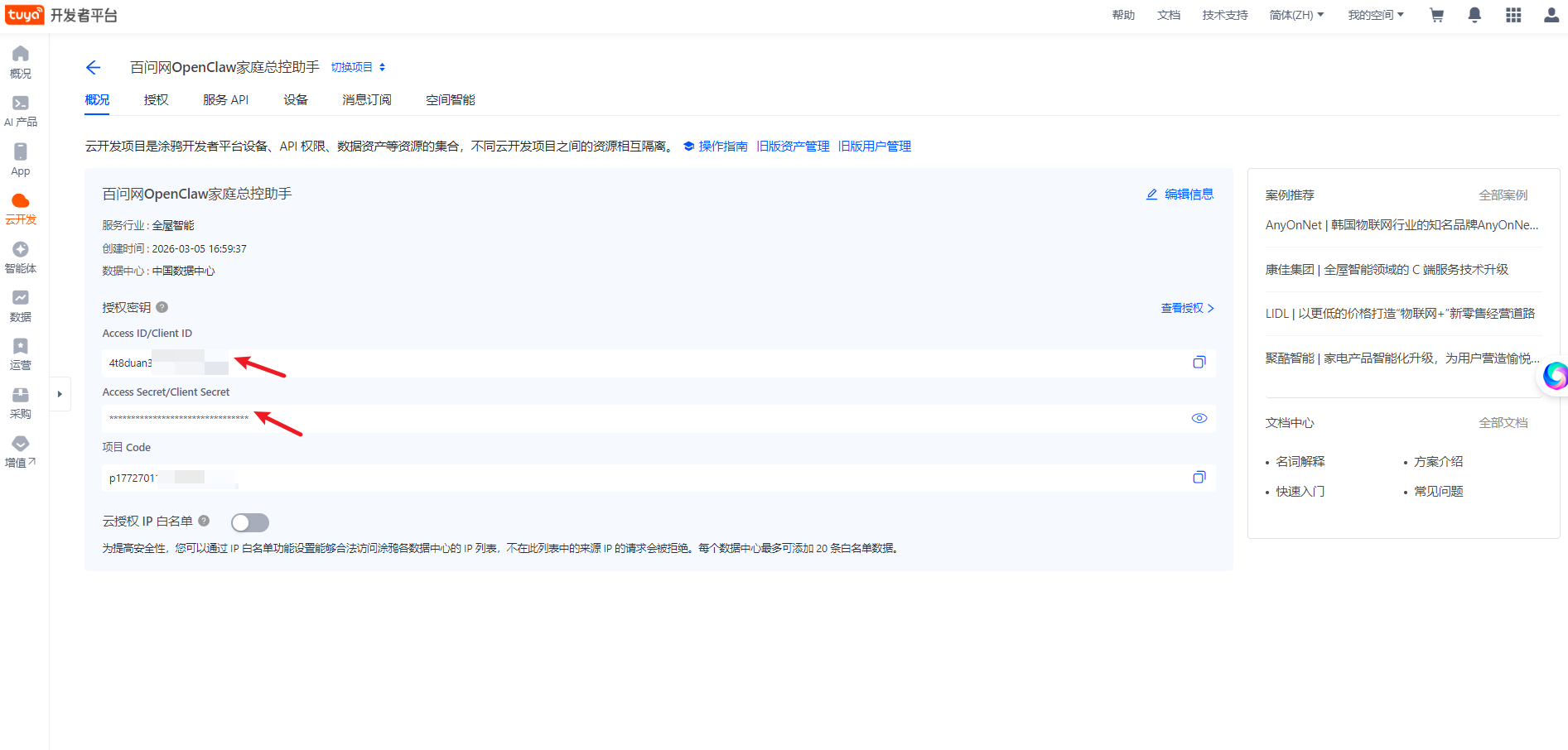The height and width of the screenshot is (750, 1568).
Task: Click the 编辑信息 edit link
Action: (1180, 195)
